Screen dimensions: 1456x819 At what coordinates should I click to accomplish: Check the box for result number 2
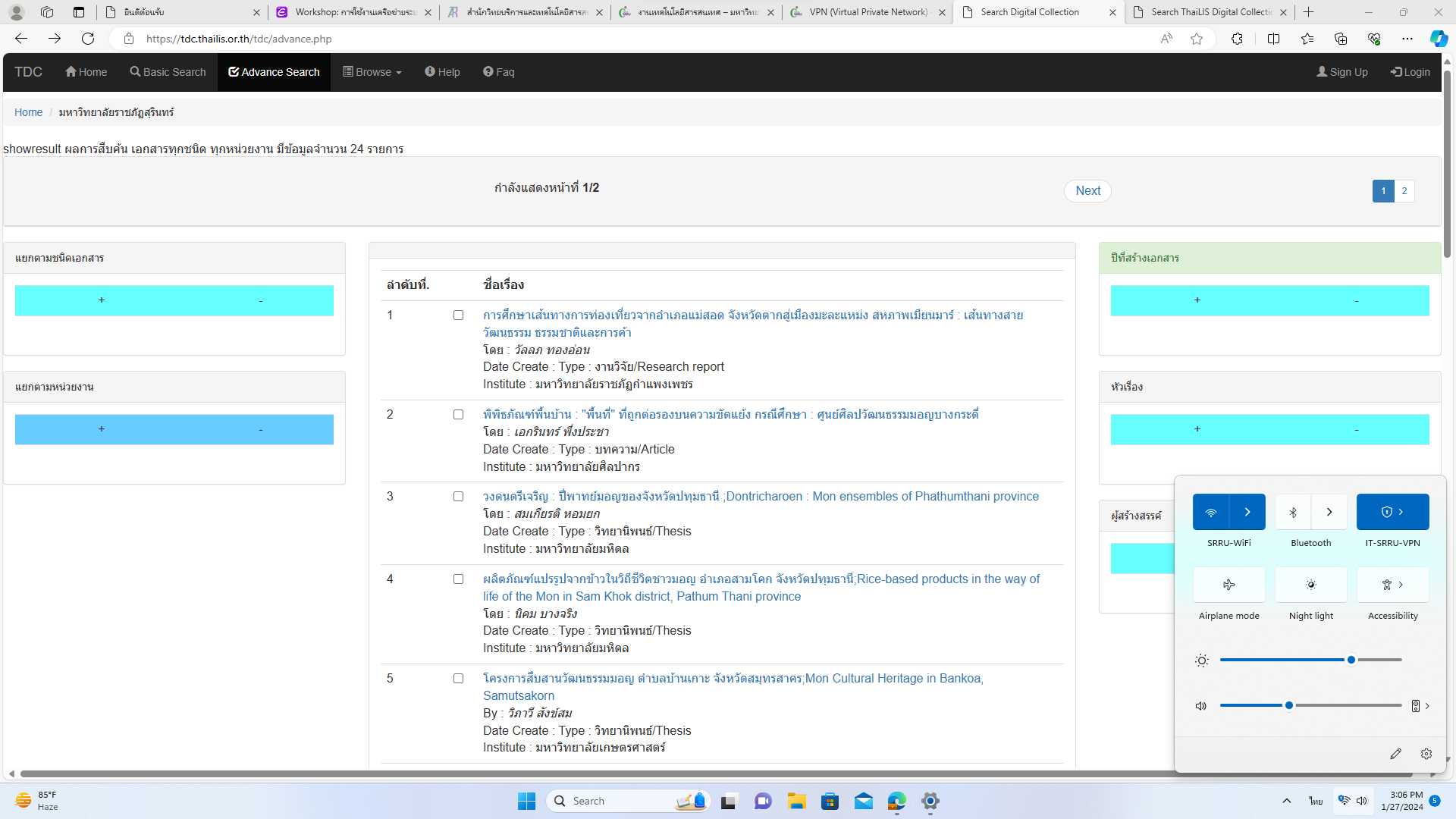point(458,415)
